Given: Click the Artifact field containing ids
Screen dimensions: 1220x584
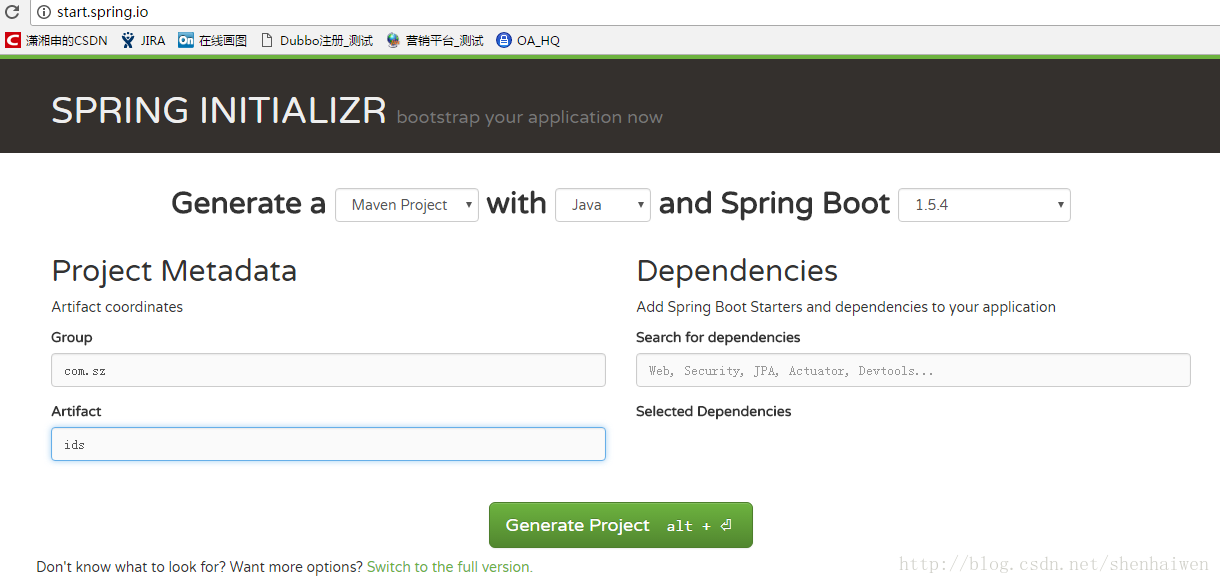Looking at the screenshot, I should pos(328,444).
